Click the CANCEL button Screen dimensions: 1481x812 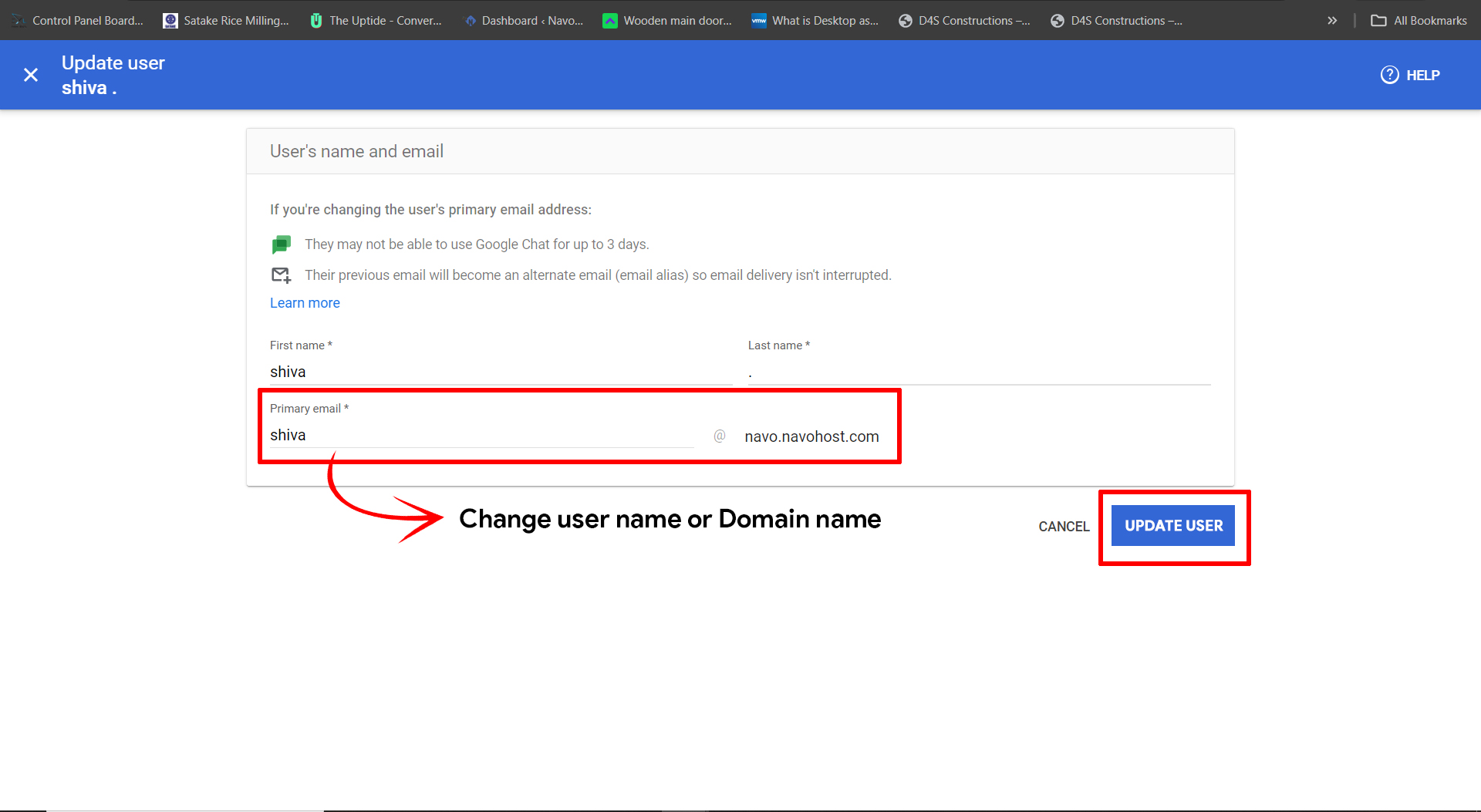click(x=1064, y=527)
